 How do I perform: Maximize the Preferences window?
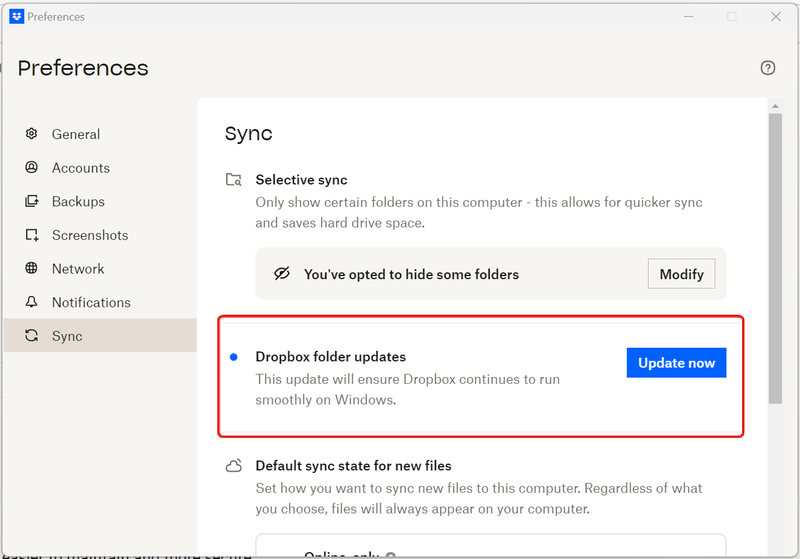(x=732, y=16)
